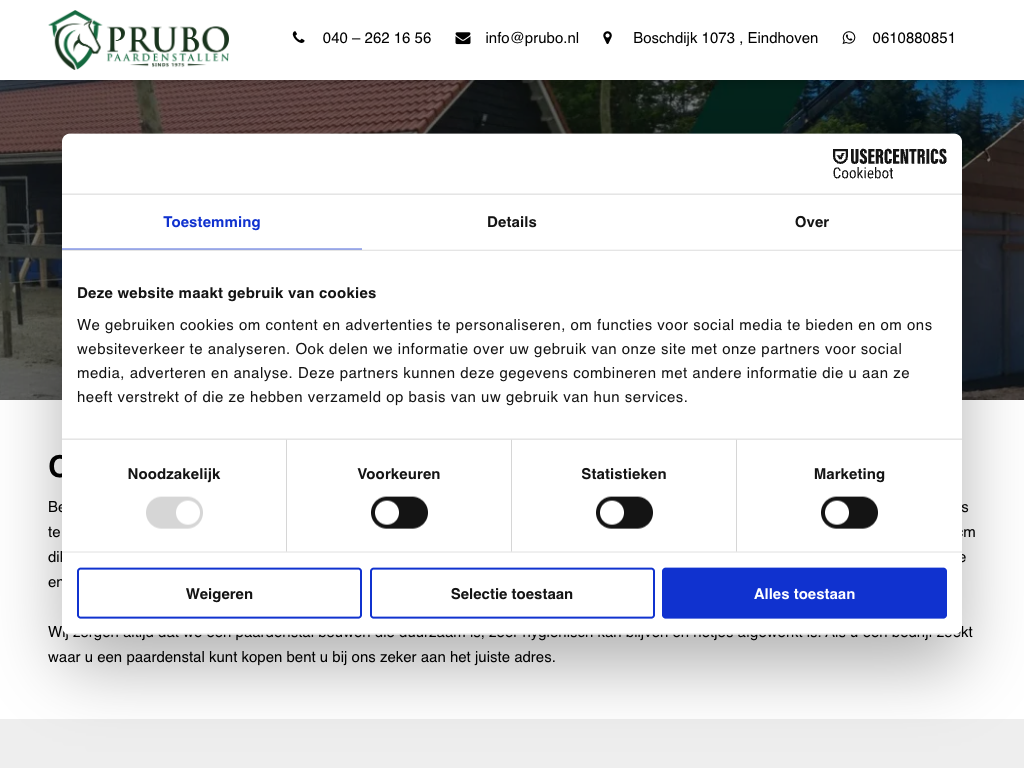This screenshot has height=768, width=1024.
Task: Switch to the Details tab
Action: click(x=512, y=222)
